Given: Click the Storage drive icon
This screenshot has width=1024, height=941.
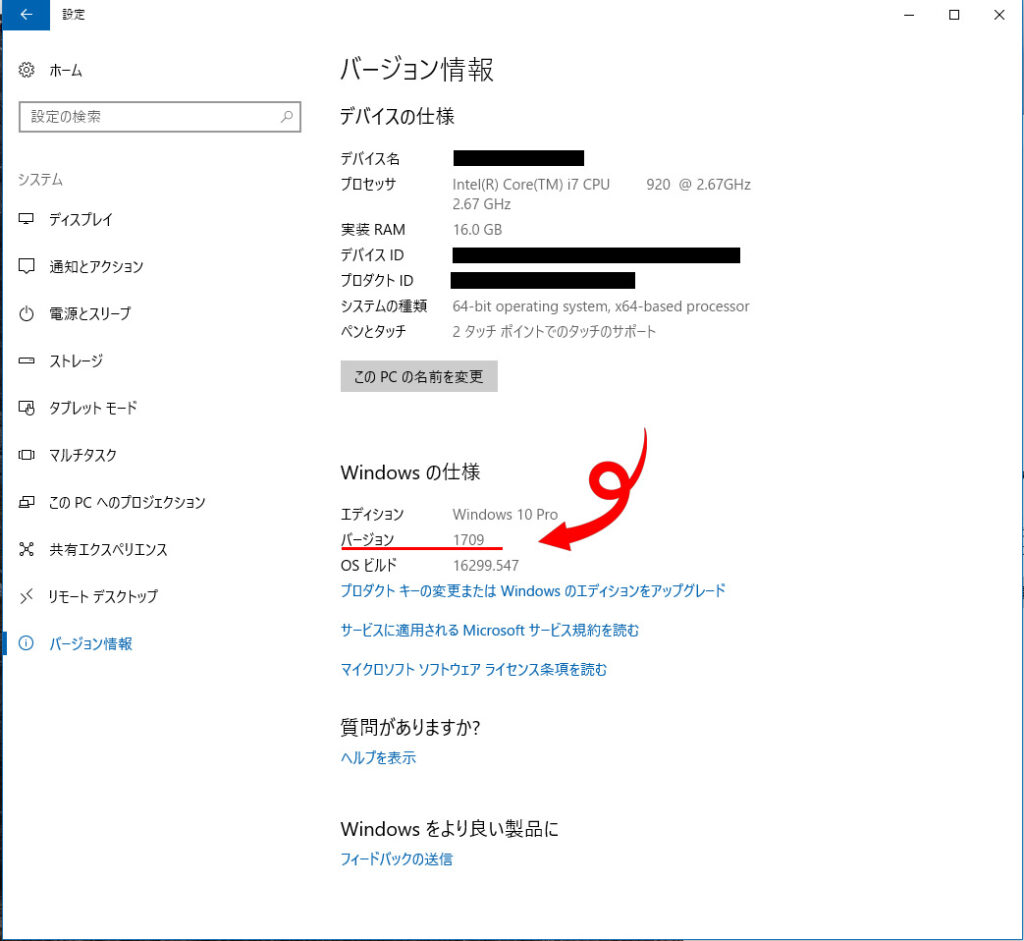Looking at the screenshot, I should (x=26, y=360).
